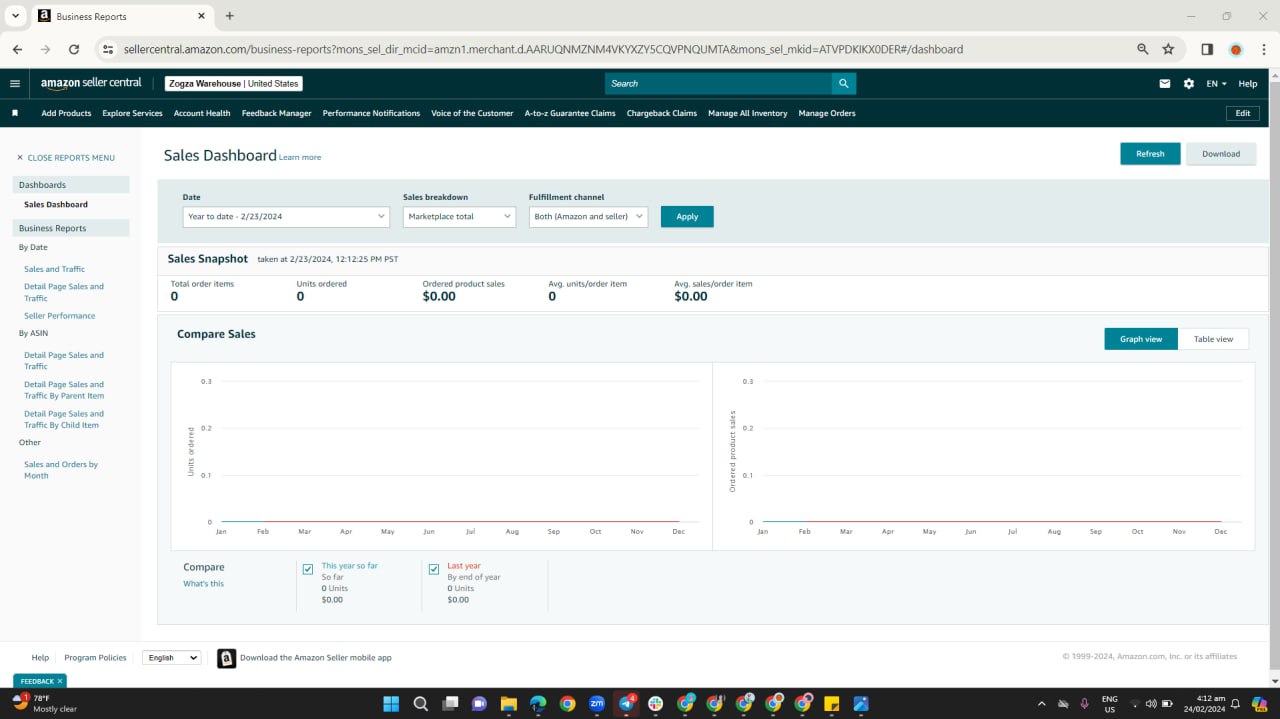Screen dimensions: 1280x719
Task: Click the Amazon Seller Central logo
Action: coord(91,83)
